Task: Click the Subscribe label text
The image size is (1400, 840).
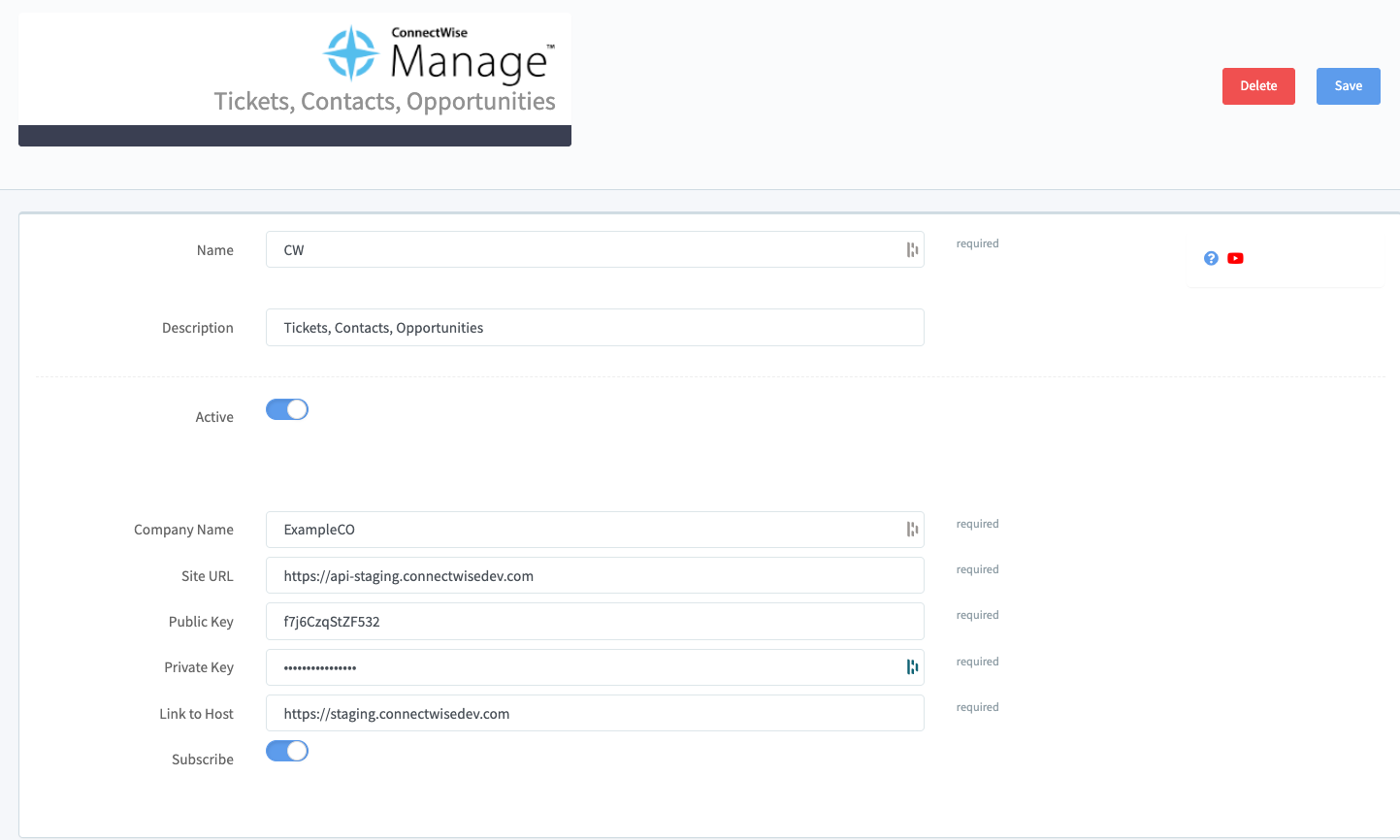Action: point(203,759)
